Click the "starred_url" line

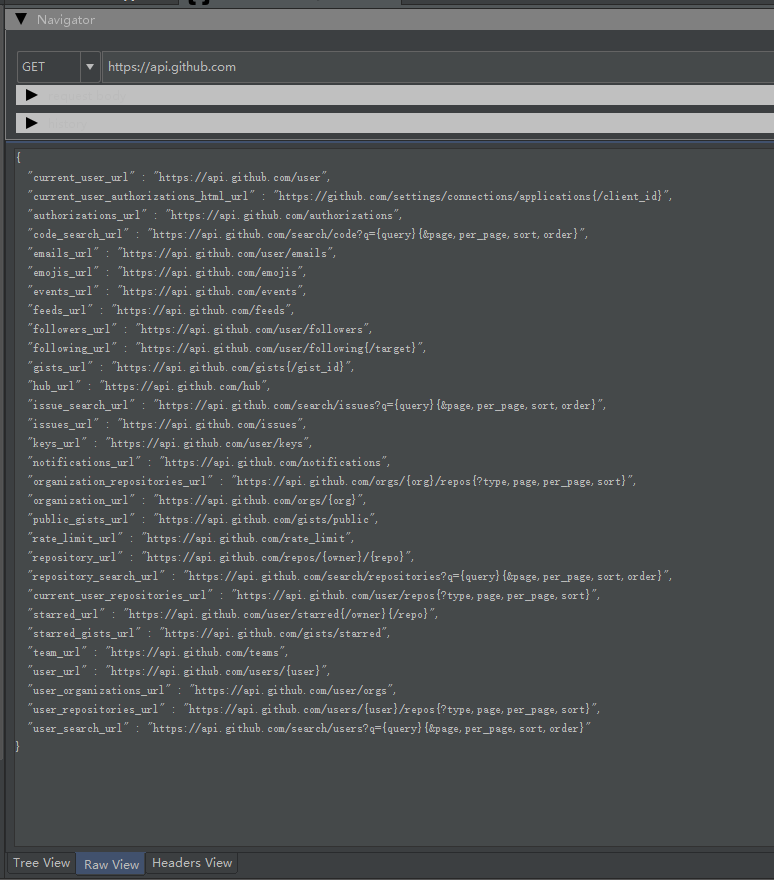[x=233, y=615]
